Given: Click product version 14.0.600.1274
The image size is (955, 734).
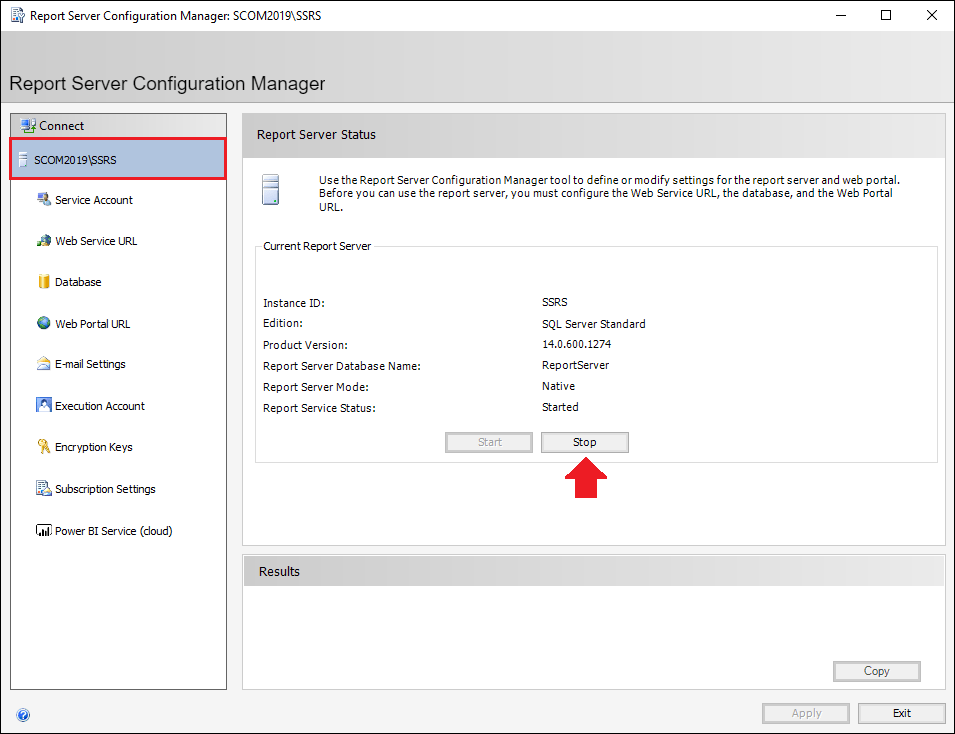Looking at the screenshot, I should (577, 344).
